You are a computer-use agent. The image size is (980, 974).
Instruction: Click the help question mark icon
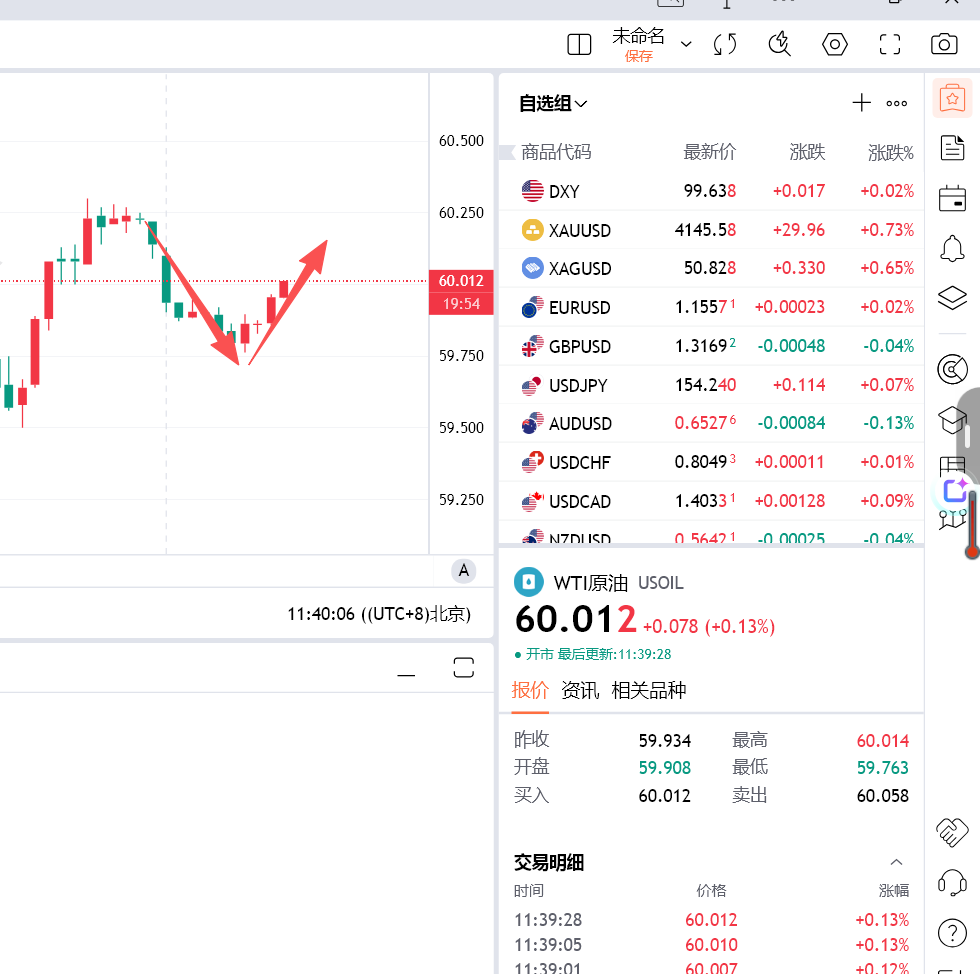click(952, 933)
